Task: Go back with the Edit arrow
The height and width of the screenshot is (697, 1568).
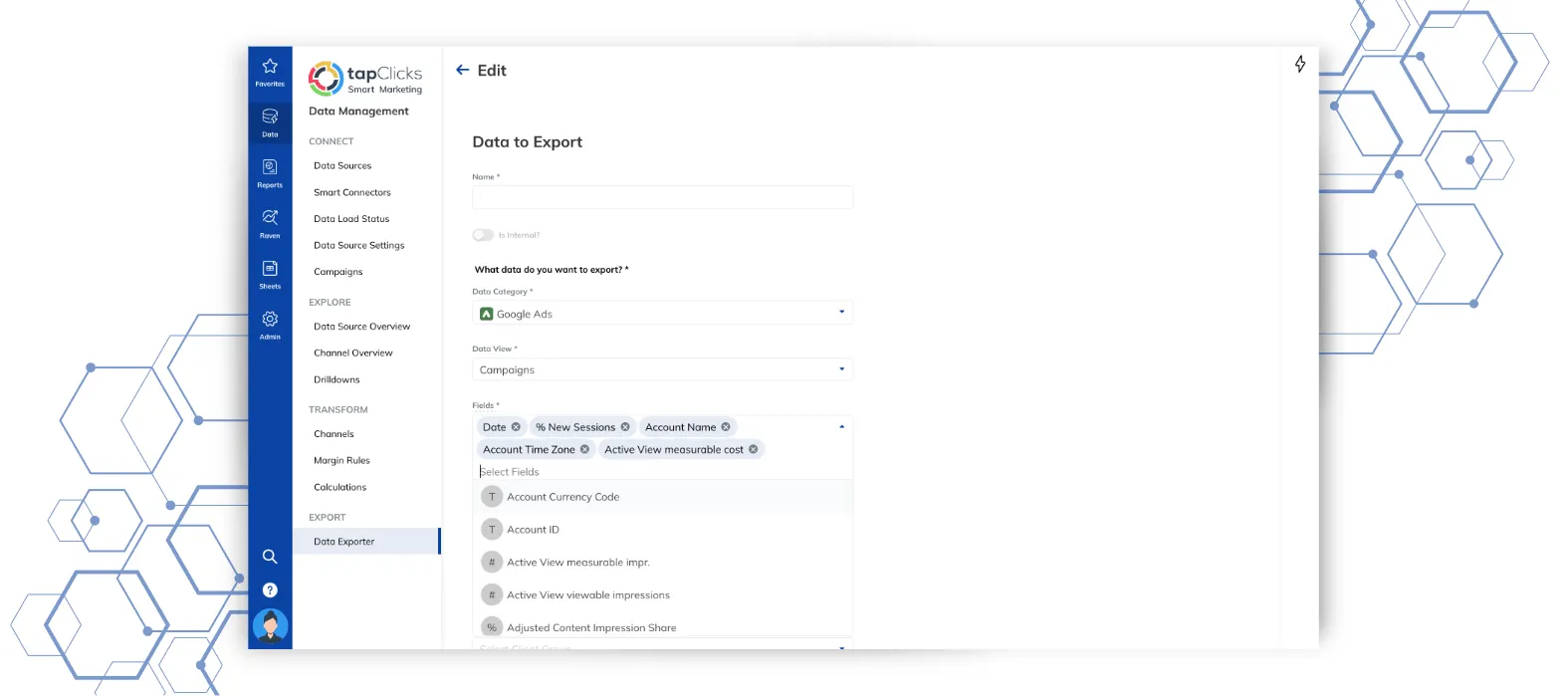Action: click(463, 70)
